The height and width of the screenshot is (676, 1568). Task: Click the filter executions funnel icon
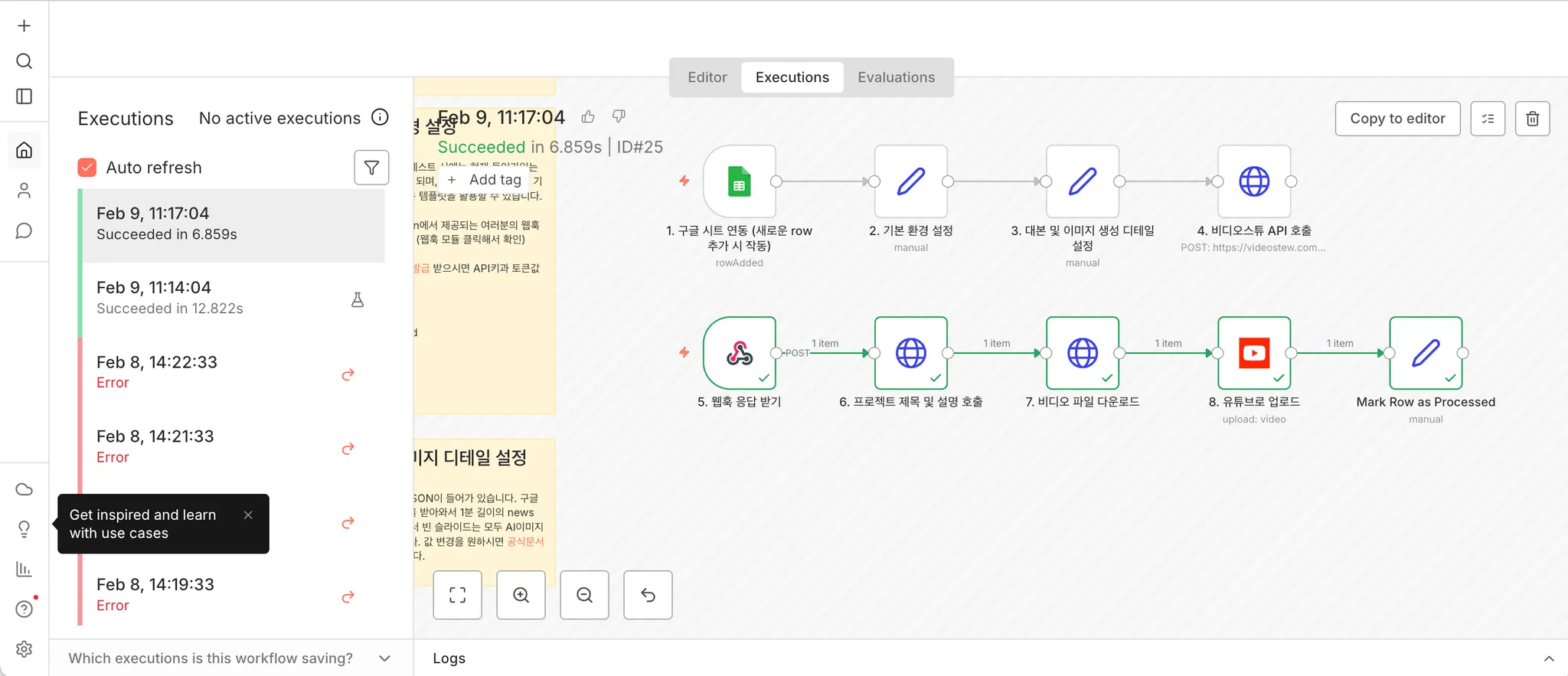click(x=371, y=168)
